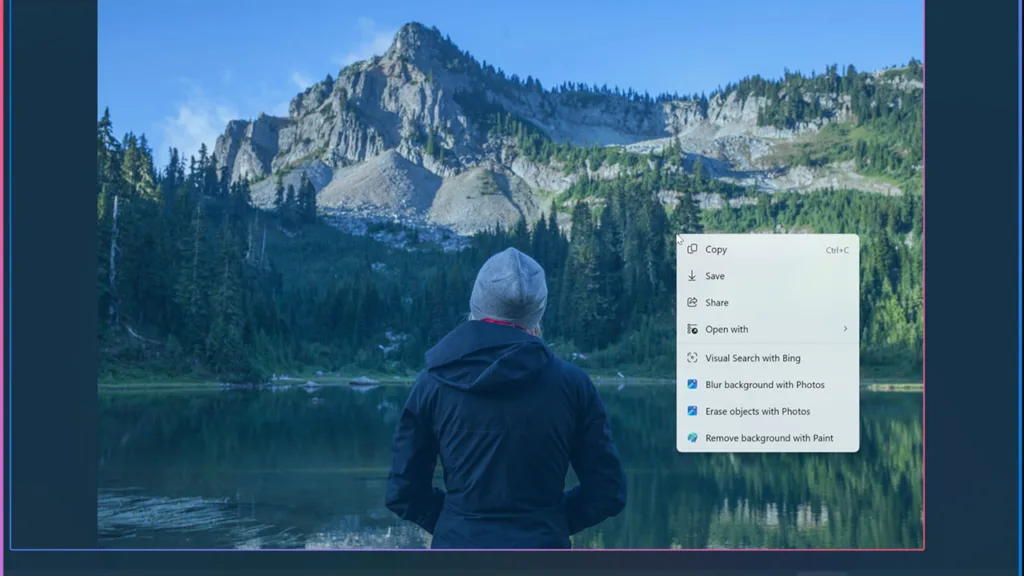Click the Photos icon beside Erase objects

pyautogui.click(x=692, y=411)
